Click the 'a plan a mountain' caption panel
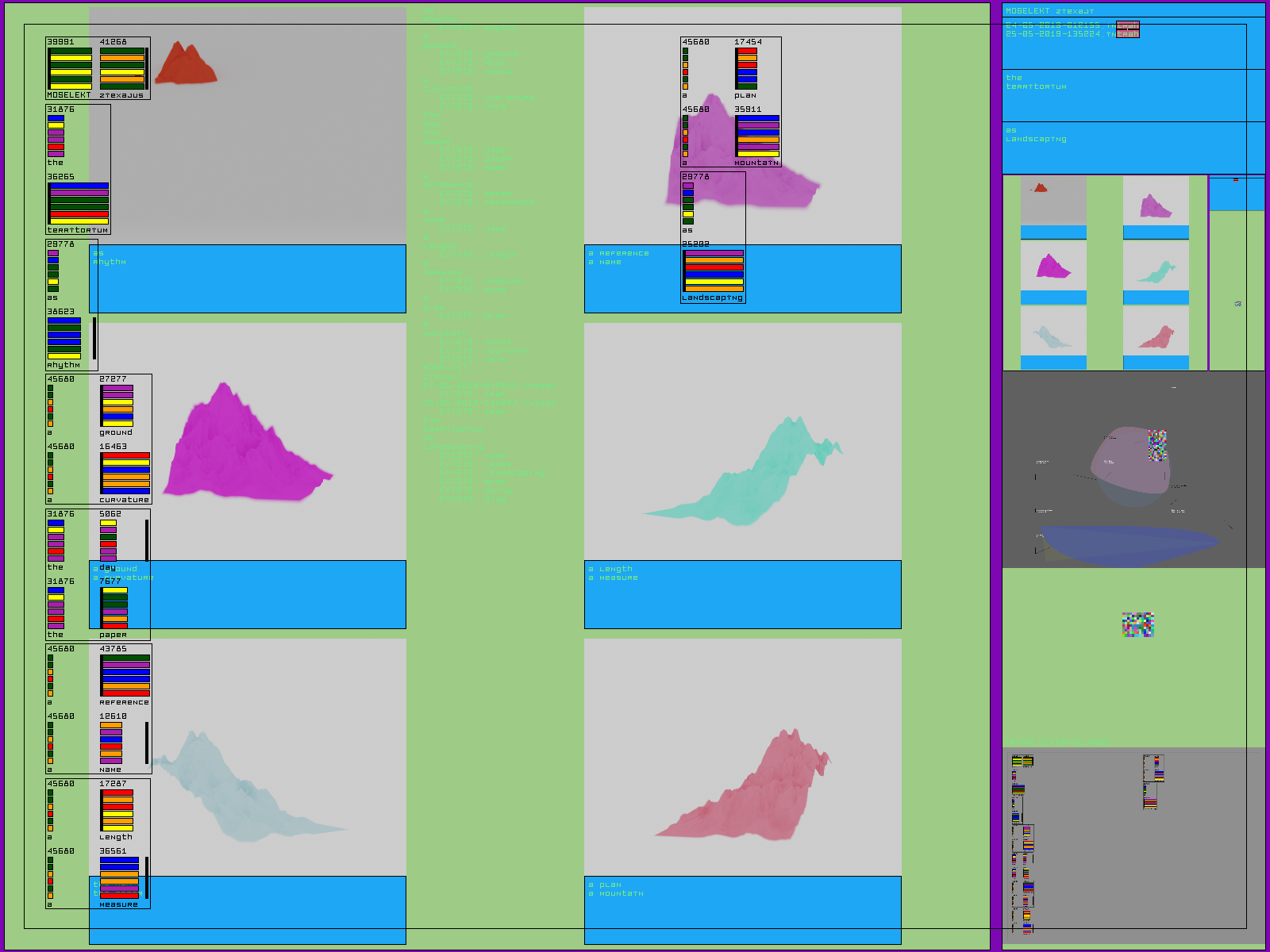The width and height of the screenshot is (1270, 952). (742, 910)
